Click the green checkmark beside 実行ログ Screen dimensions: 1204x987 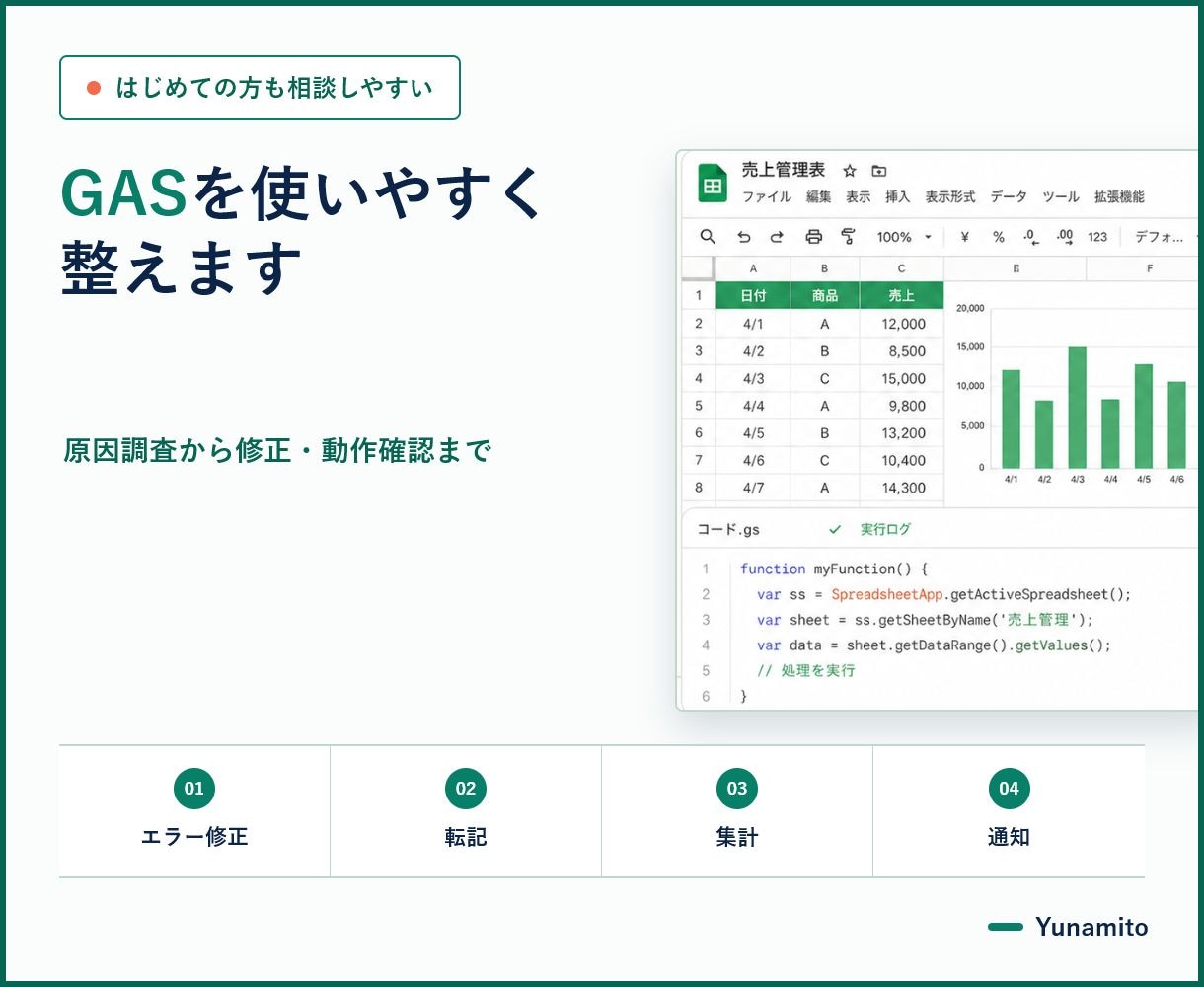835,530
